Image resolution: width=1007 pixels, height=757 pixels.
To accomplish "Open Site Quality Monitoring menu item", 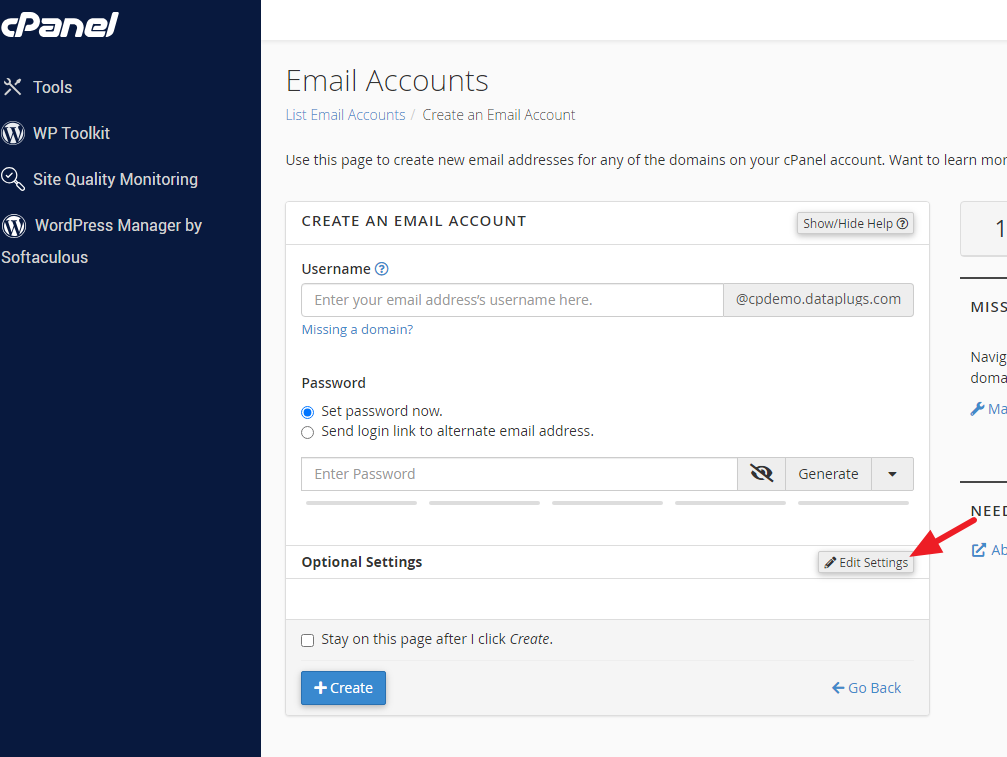I will (115, 179).
